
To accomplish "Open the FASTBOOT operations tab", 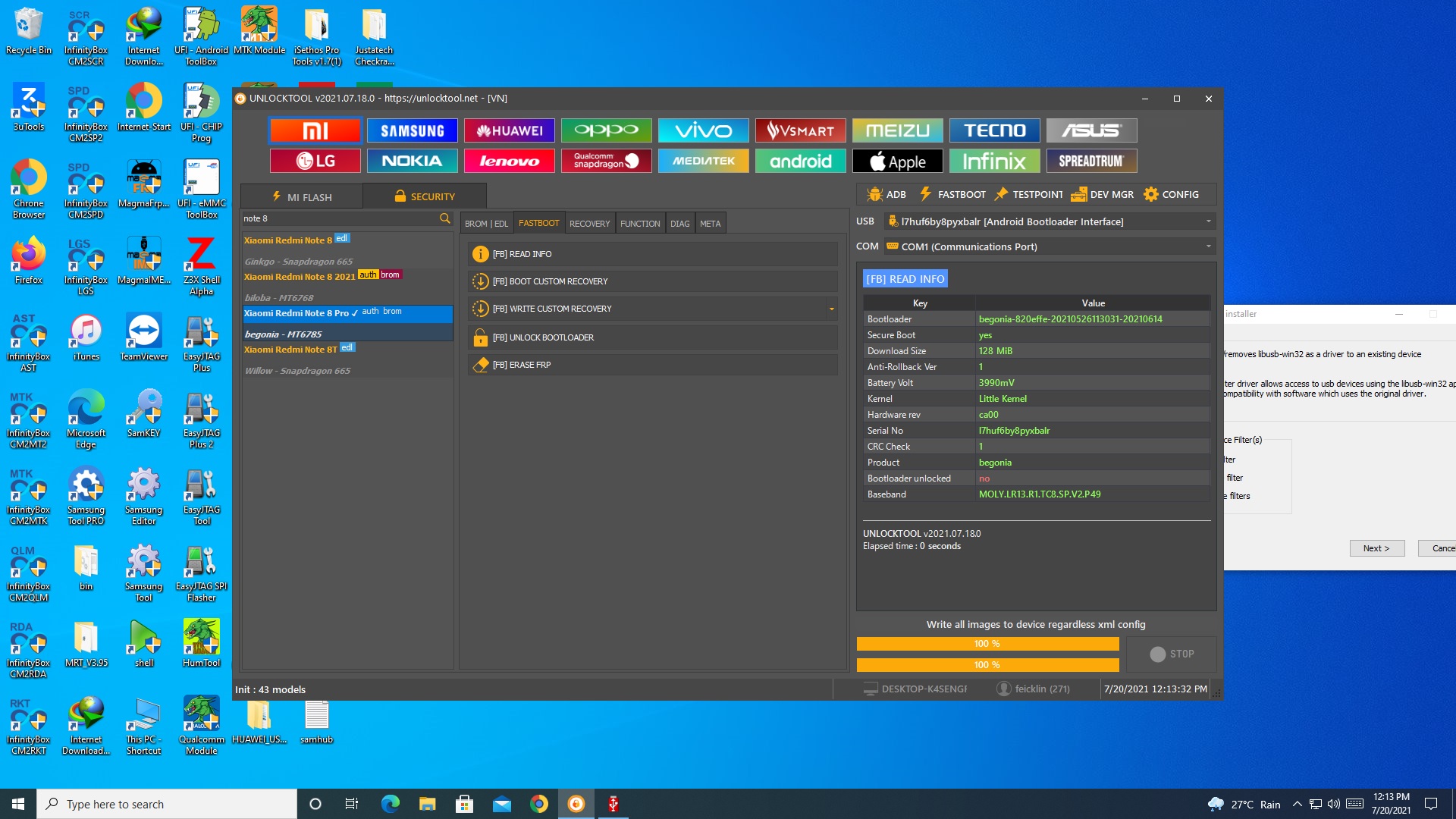I will (538, 223).
